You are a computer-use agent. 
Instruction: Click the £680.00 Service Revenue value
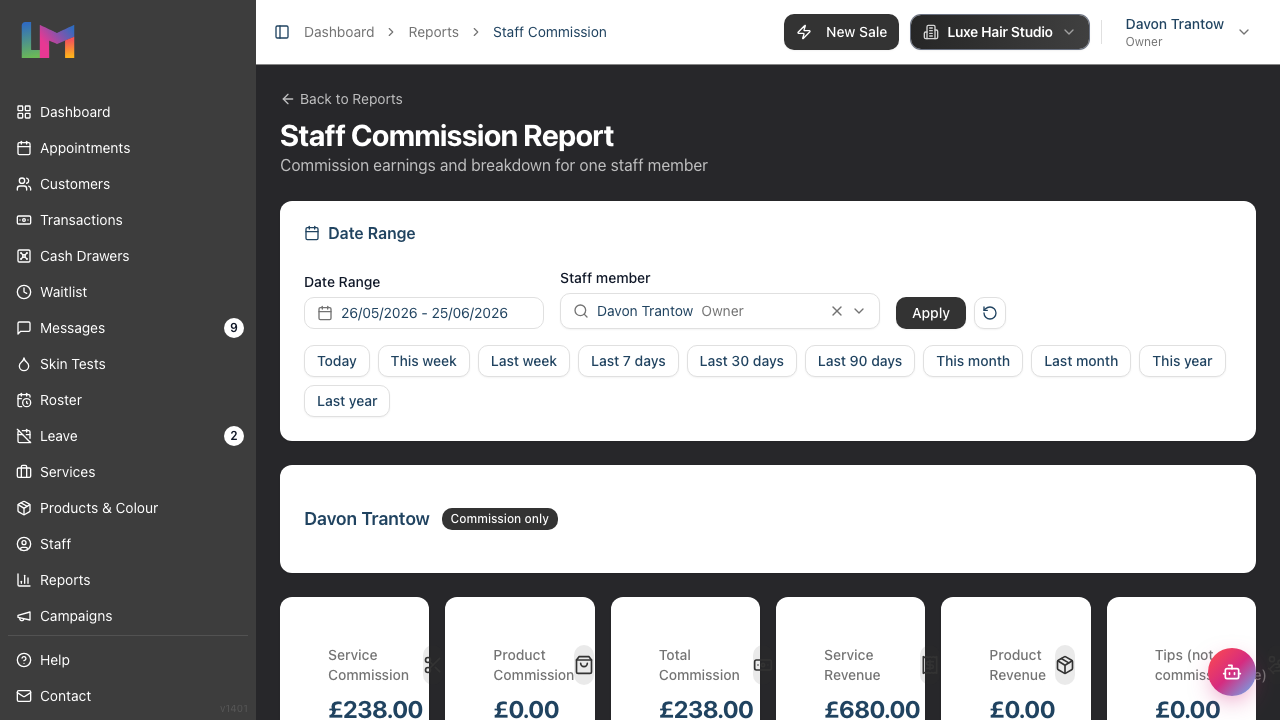[x=872, y=709]
